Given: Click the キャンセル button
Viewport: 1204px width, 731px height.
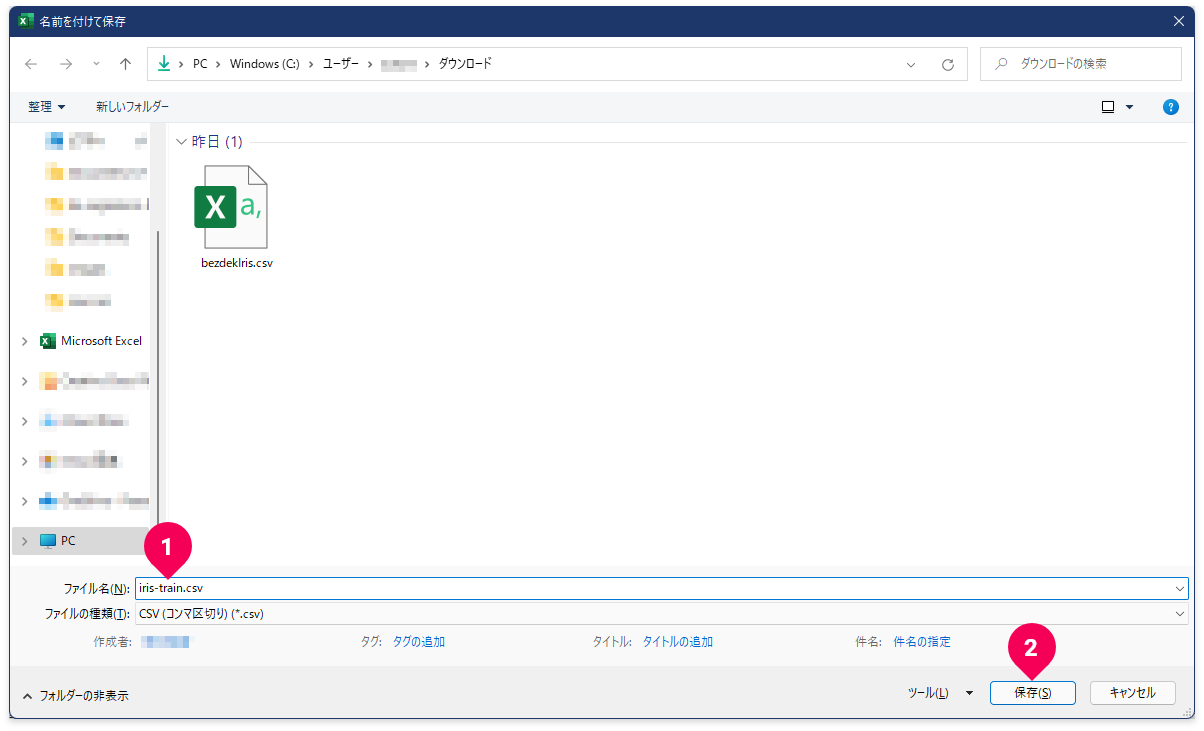Looking at the screenshot, I should coord(1132,693).
